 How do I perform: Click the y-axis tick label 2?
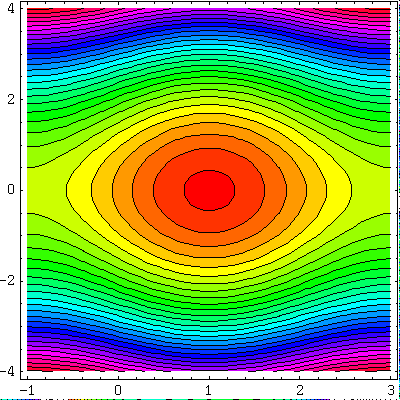click(11, 100)
